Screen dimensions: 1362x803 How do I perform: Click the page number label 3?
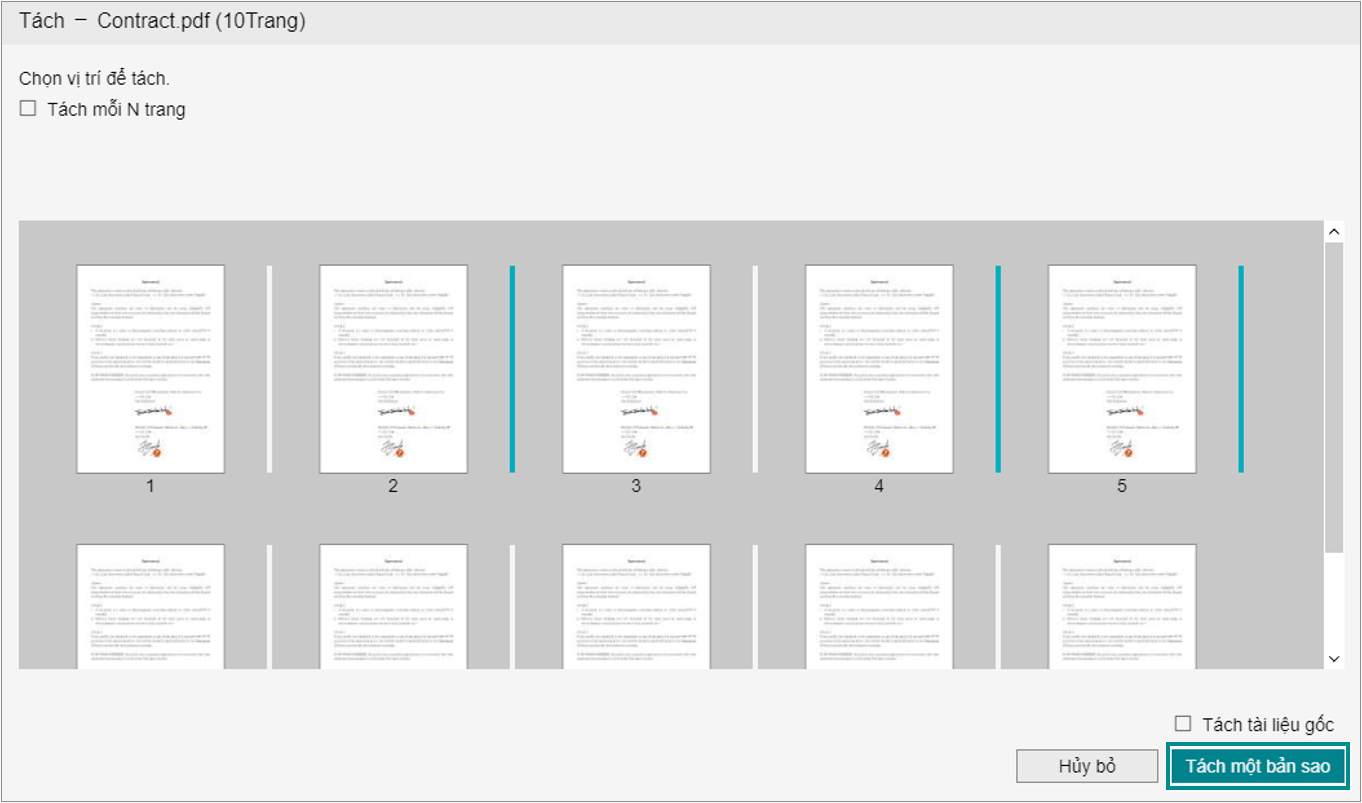click(636, 487)
